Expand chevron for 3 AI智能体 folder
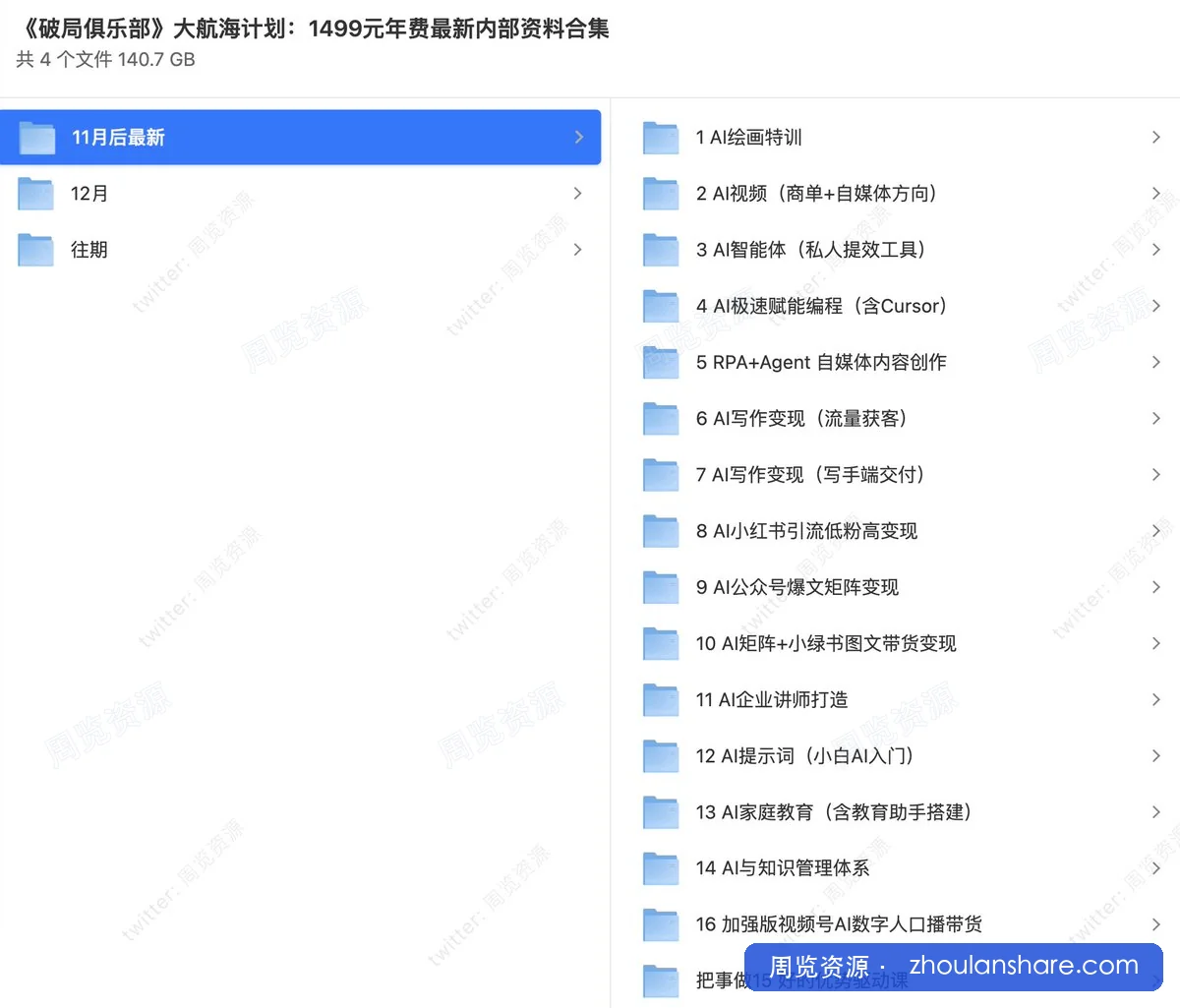1180x1008 pixels. pyautogui.click(x=1156, y=250)
